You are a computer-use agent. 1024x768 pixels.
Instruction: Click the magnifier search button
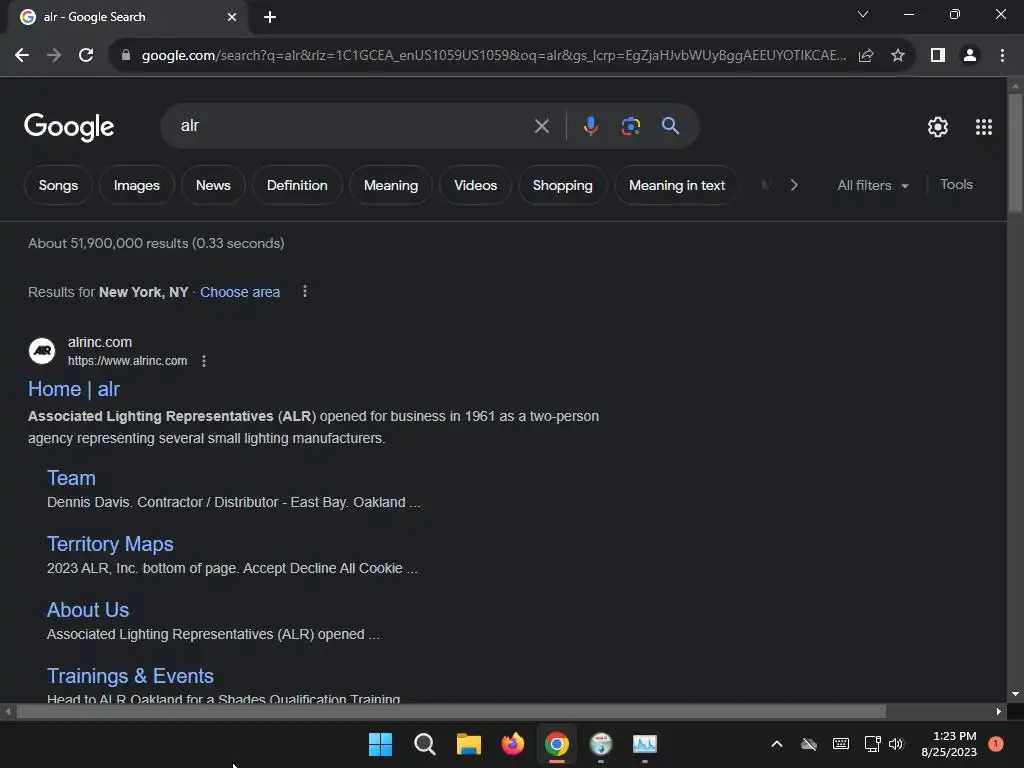(671, 126)
